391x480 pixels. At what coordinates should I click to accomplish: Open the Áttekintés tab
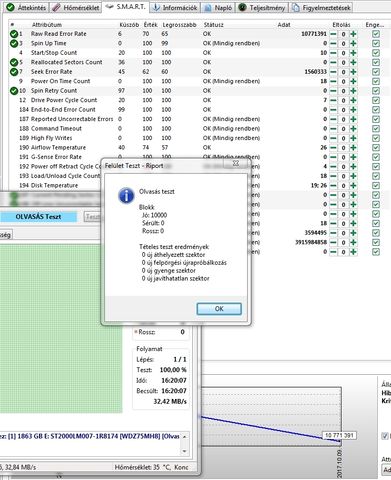tap(26, 7)
